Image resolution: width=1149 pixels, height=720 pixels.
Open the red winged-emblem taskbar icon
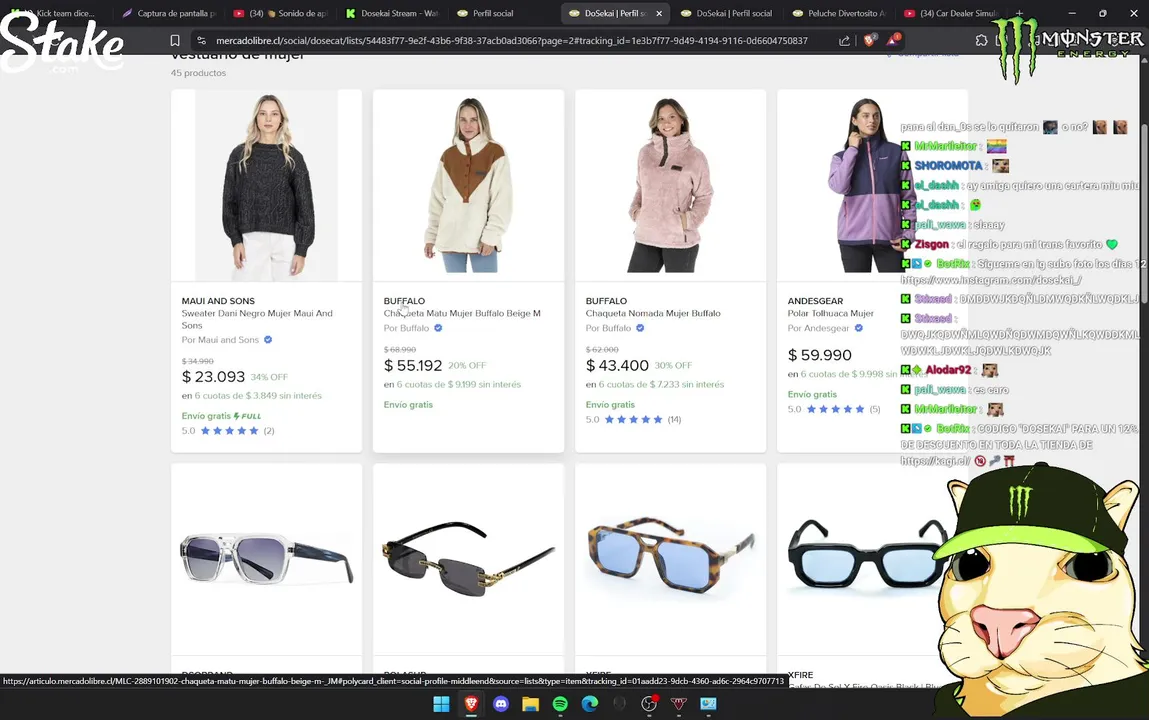coord(679,704)
